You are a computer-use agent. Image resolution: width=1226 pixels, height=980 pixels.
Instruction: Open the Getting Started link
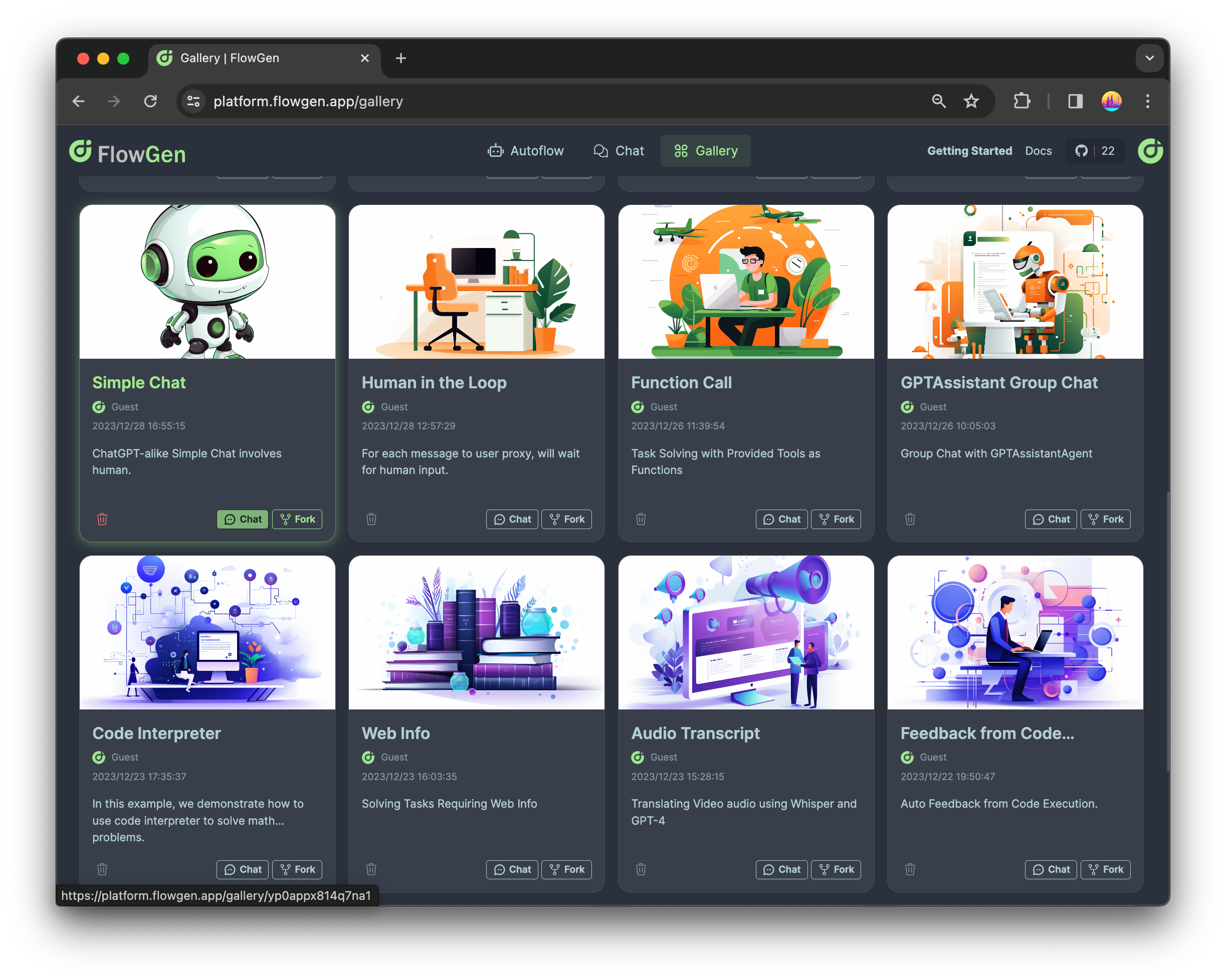pyautogui.click(x=969, y=151)
